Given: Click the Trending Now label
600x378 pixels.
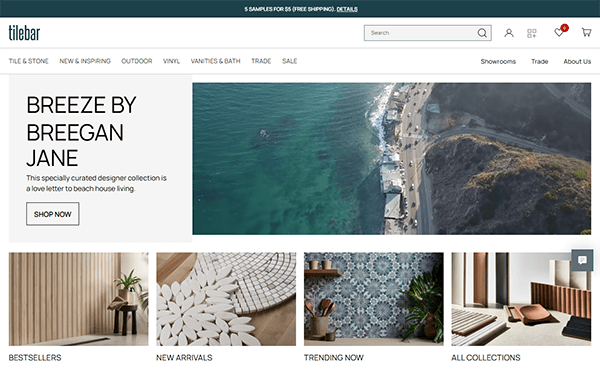Looking at the screenshot, I should [334, 358].
